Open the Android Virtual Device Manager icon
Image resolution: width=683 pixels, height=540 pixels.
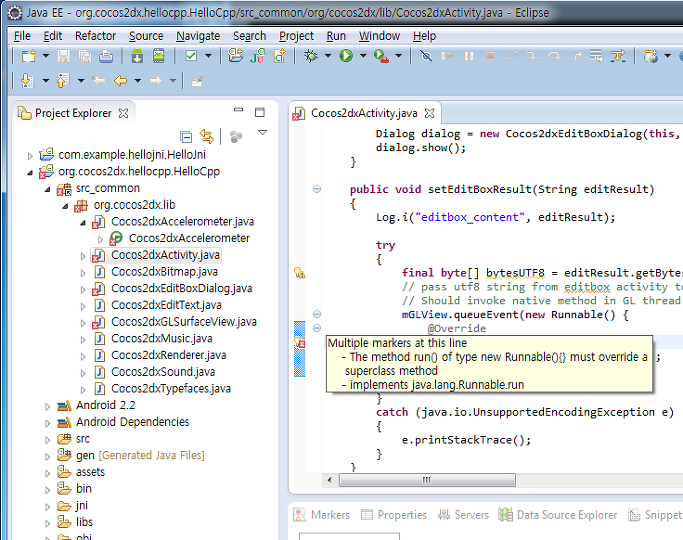[159, 56]
